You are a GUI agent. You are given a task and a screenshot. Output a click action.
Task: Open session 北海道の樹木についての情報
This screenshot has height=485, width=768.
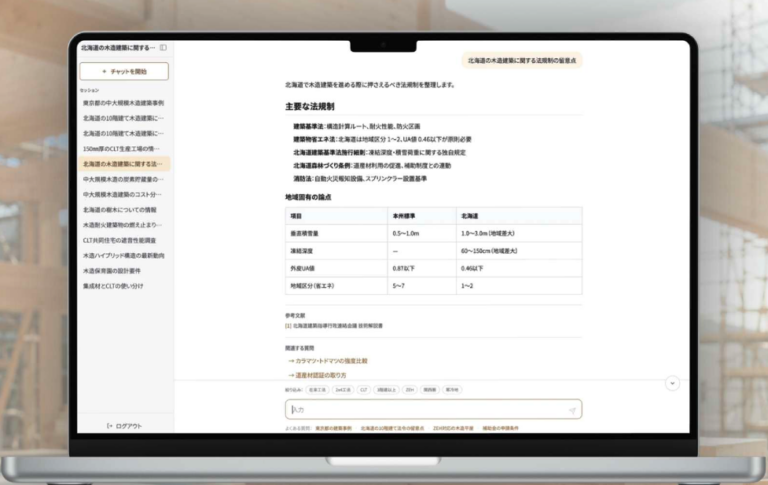tap(123, 210)
